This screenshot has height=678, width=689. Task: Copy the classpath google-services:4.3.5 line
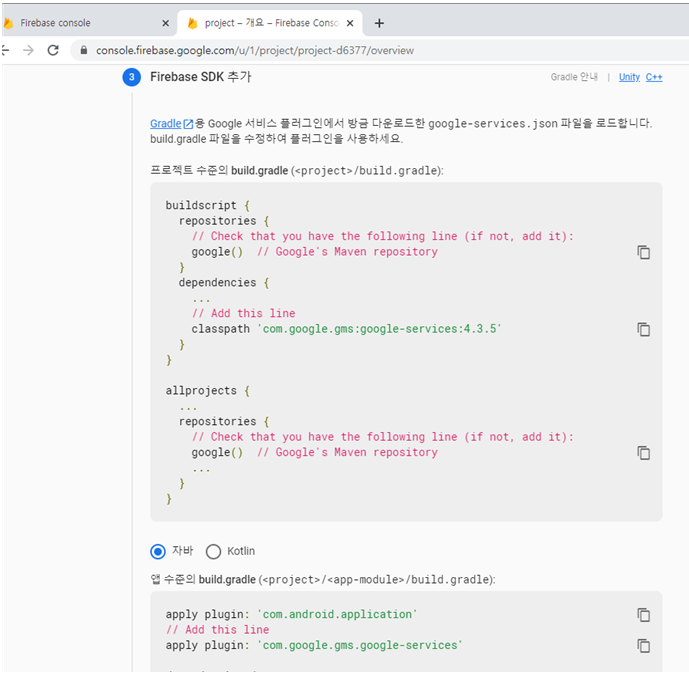tap(643, 329)
